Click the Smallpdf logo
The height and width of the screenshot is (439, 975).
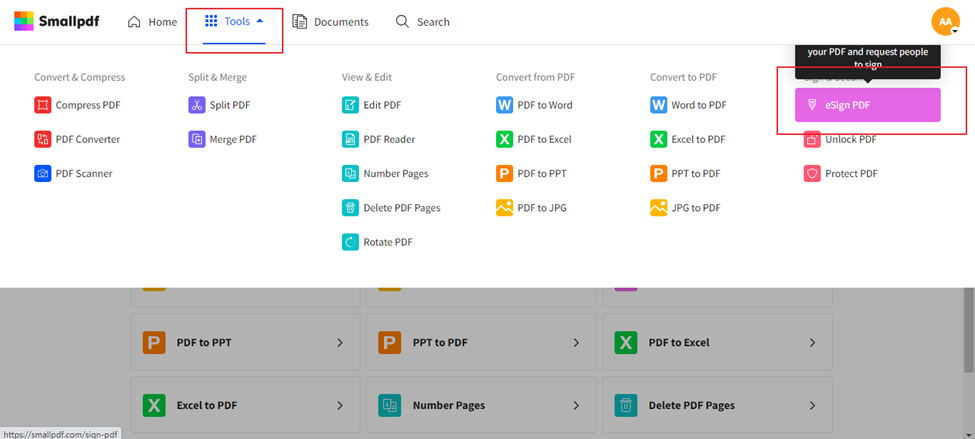coord(57,22)
